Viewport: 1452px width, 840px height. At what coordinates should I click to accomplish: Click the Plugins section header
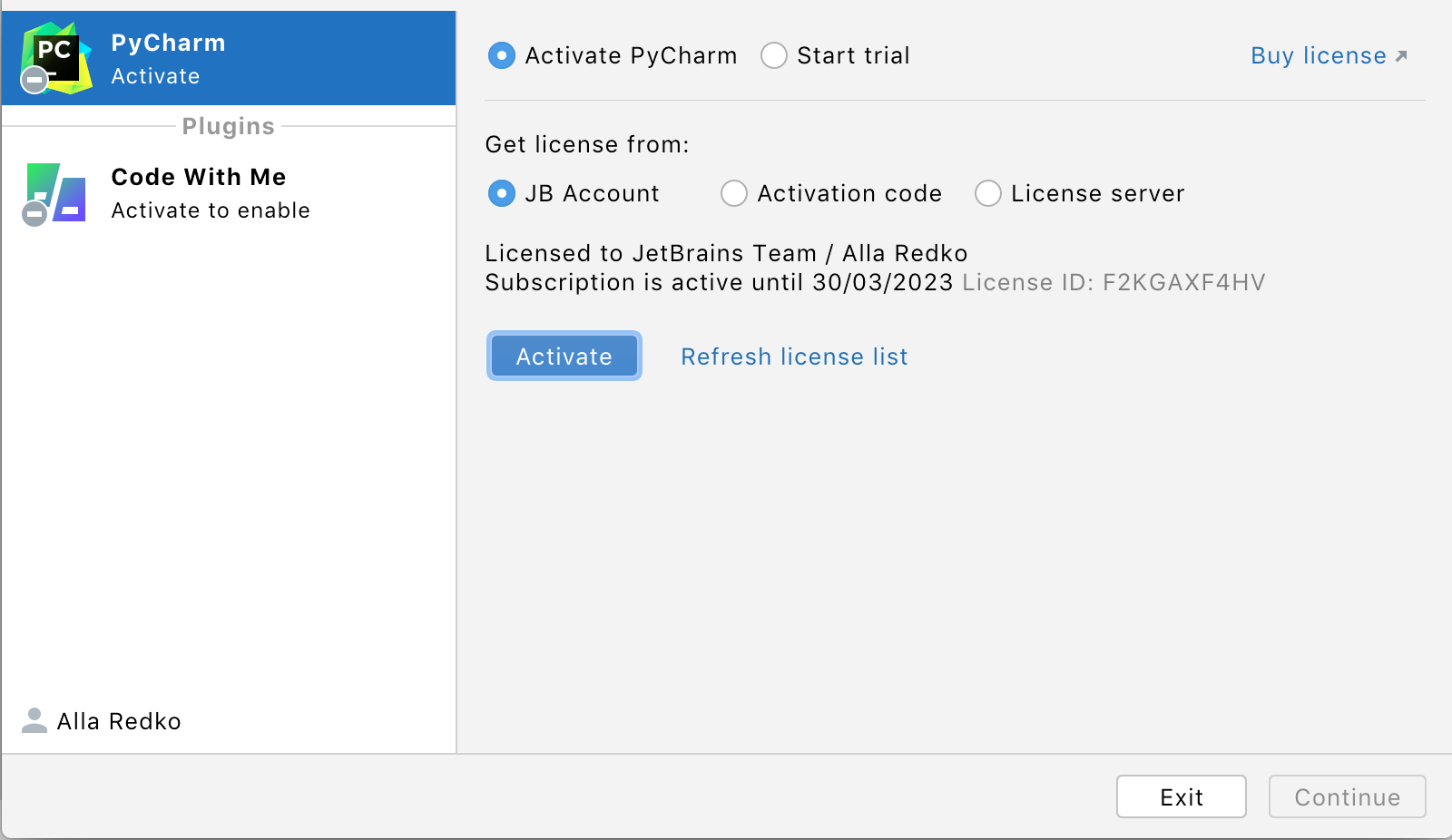[x=227, y=126]
